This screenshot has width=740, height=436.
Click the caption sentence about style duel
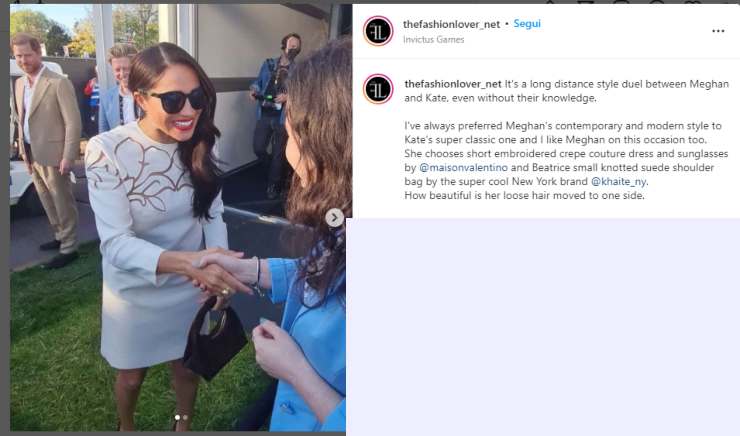566,91
